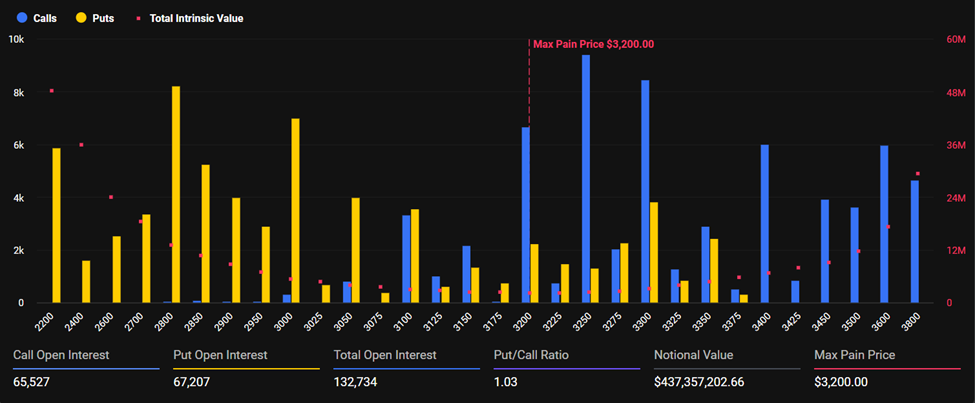Select the yellow put bar at strike 2800

(176, 195)
